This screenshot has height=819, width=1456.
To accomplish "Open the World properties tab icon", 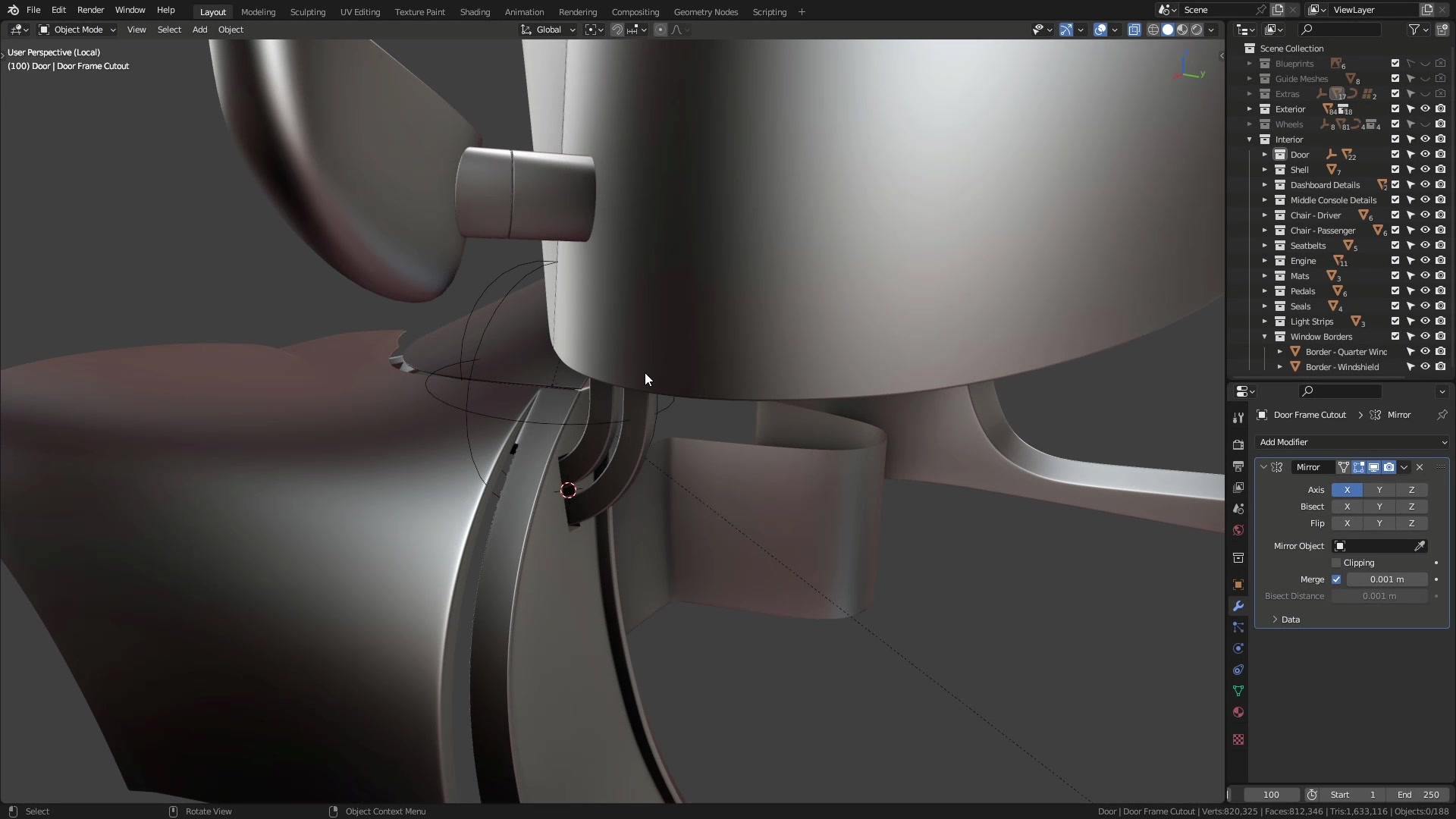I will pyautogui.click(x=1238, y=530).
